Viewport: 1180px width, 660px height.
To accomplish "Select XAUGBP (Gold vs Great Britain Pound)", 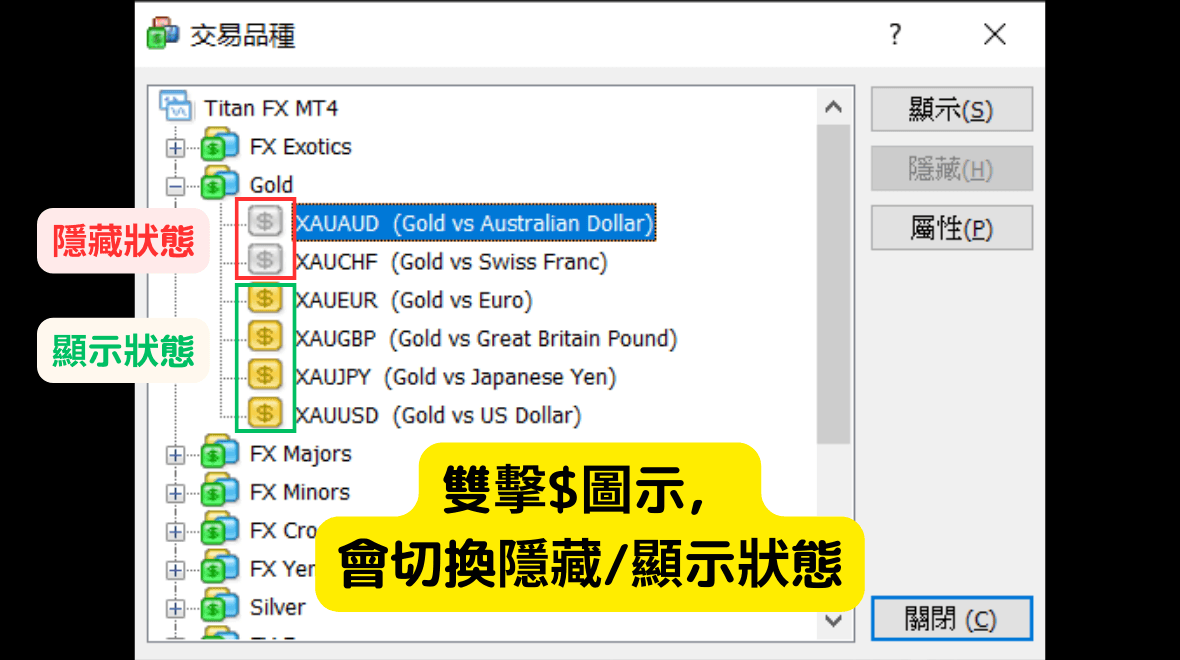I will click(486, 339).
